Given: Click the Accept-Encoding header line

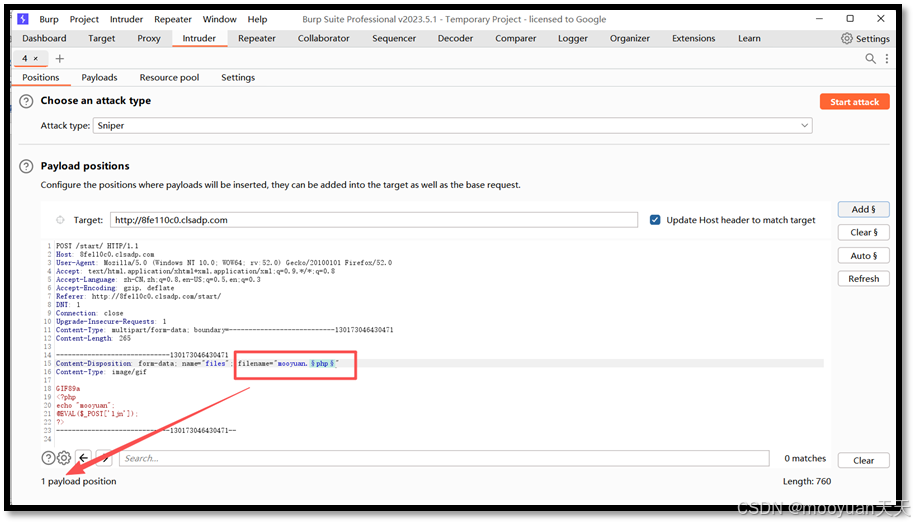Looking at the screenshot, I should [115, 288].
